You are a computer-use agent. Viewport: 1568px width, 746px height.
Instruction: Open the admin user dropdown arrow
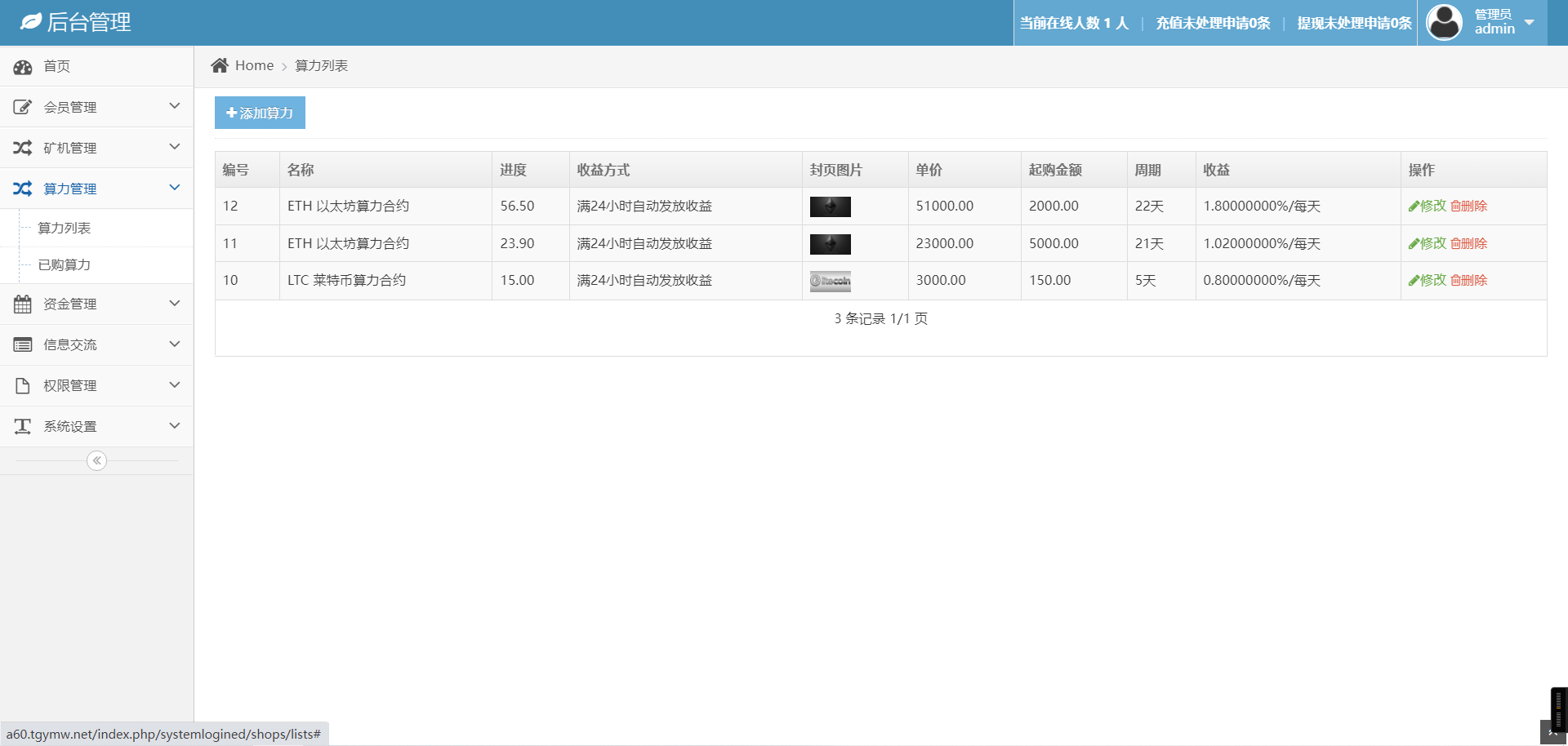point(1530,23)
